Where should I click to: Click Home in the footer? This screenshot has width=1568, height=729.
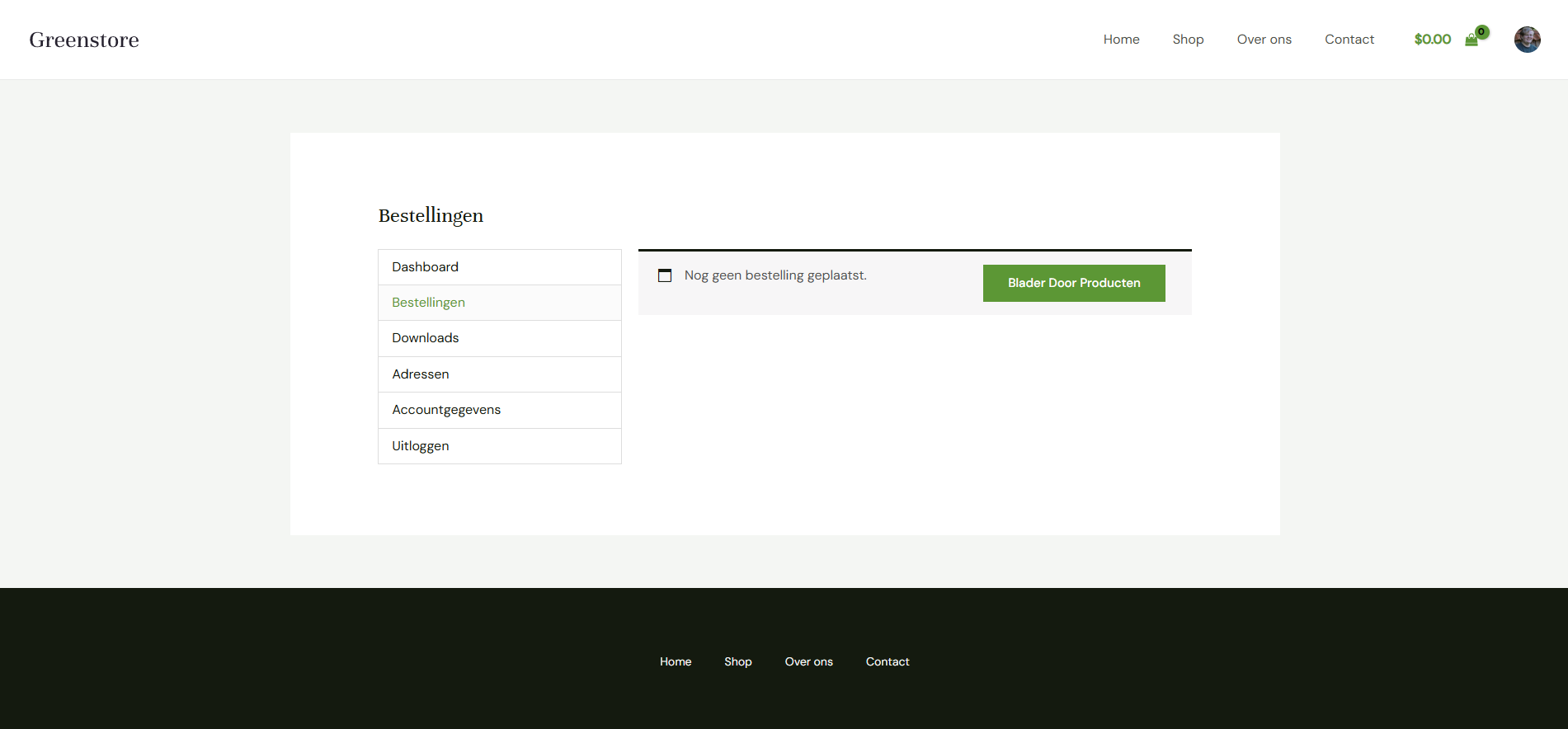(x=676, y=661)
